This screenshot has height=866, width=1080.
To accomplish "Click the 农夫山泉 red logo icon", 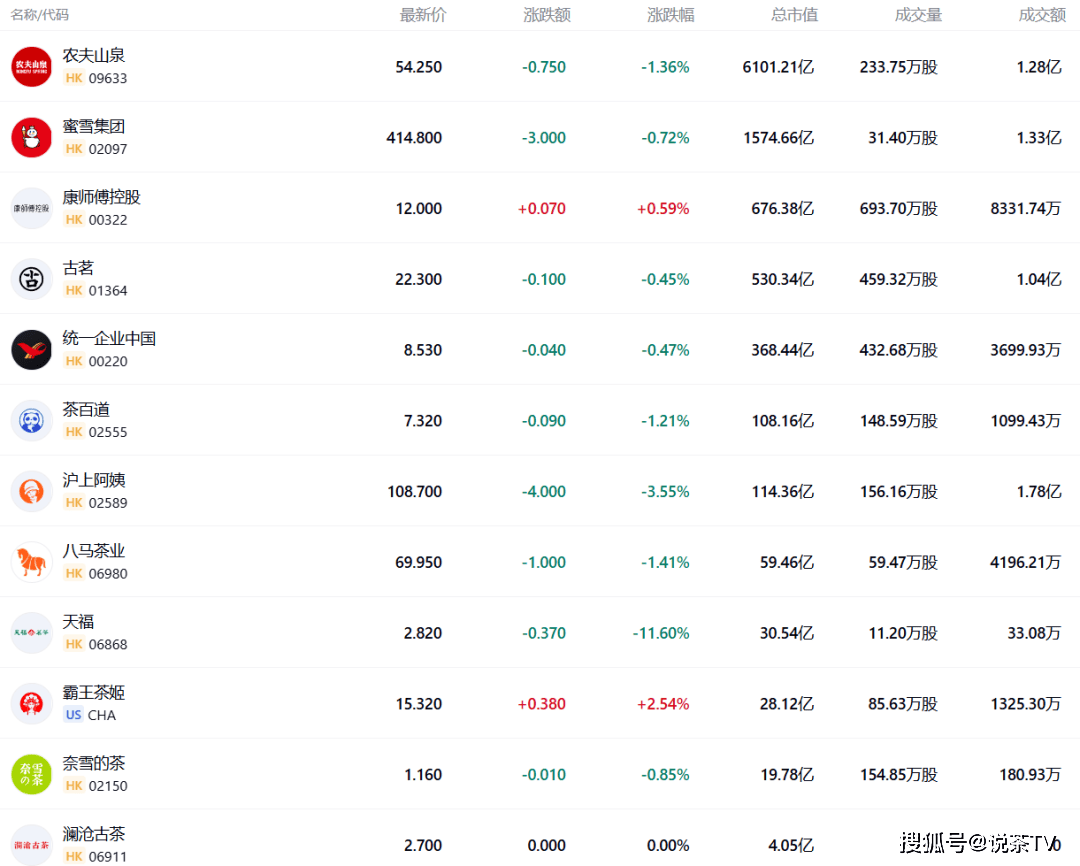I will [x=31, y=67].
